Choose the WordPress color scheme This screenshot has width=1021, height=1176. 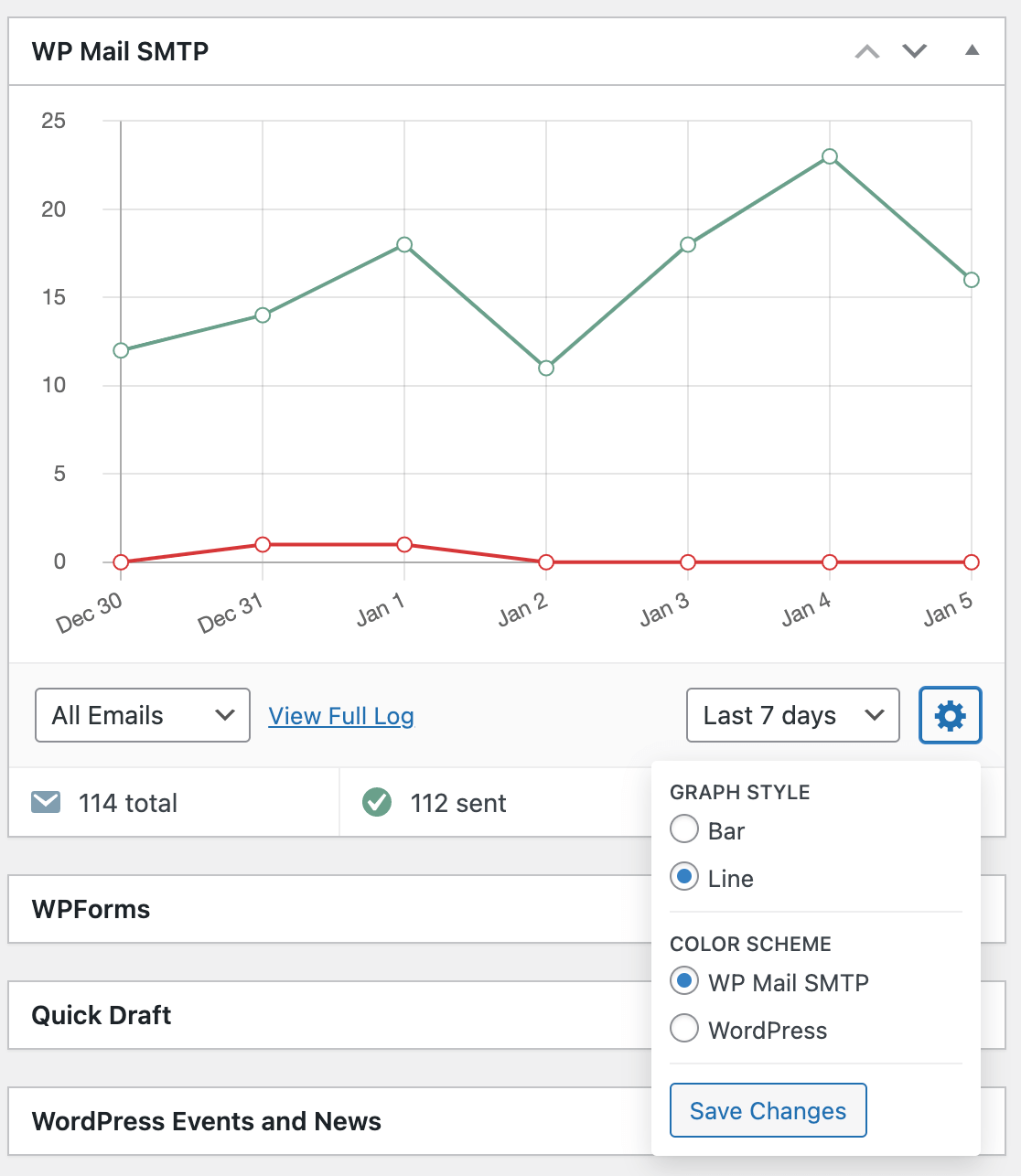684,1029
